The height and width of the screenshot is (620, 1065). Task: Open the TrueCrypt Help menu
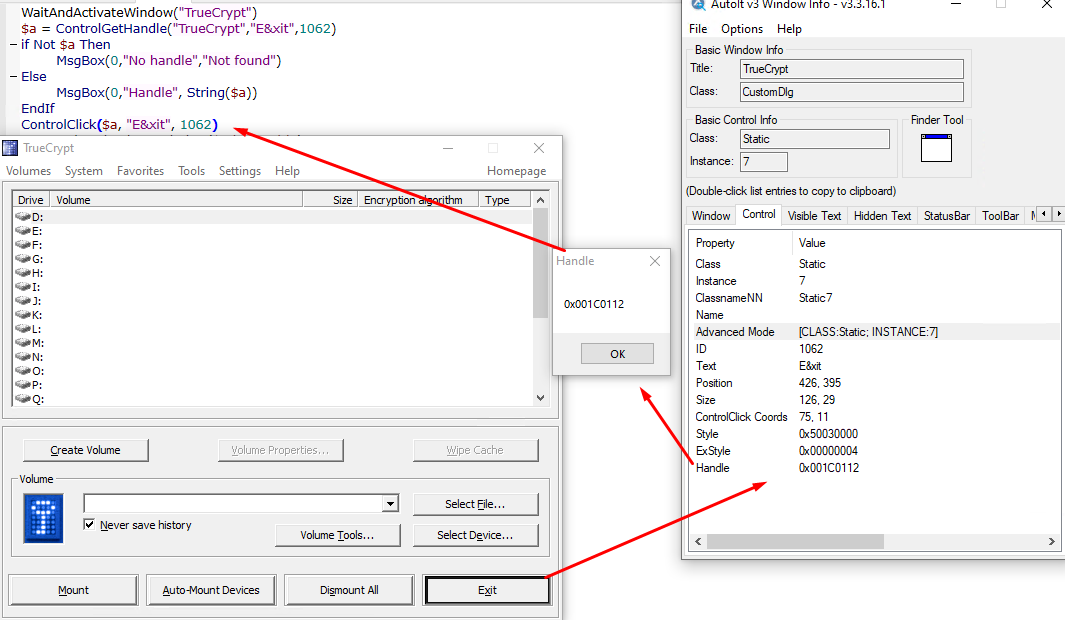click(x=287, y=171)
